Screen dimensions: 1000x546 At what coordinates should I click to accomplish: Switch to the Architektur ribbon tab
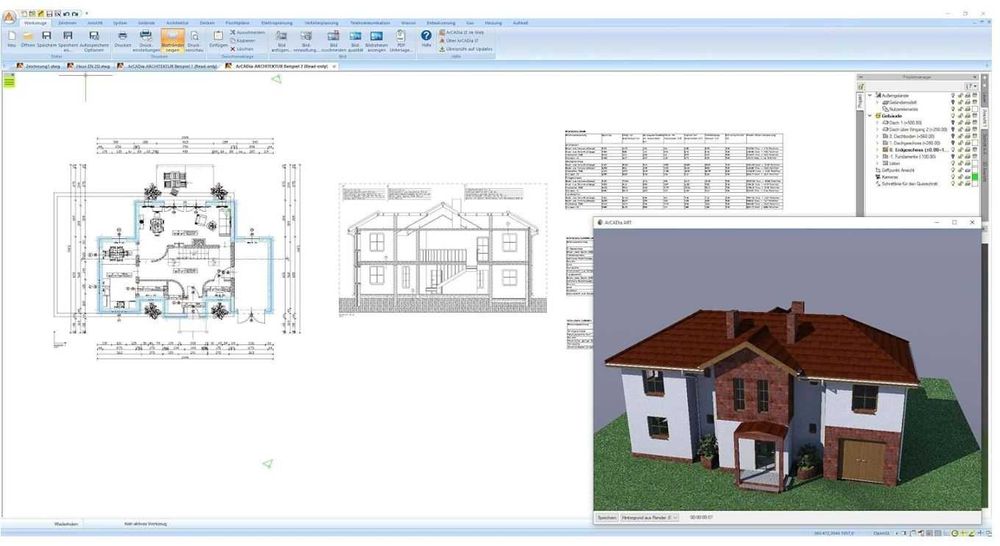(x=177, y=23)
